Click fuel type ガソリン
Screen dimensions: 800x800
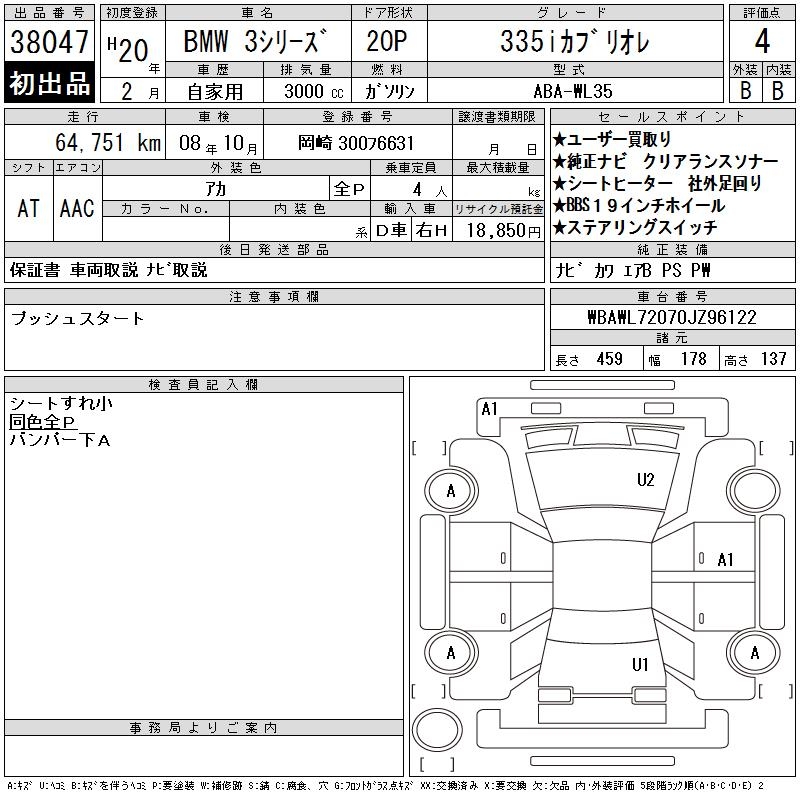(389, 91)
